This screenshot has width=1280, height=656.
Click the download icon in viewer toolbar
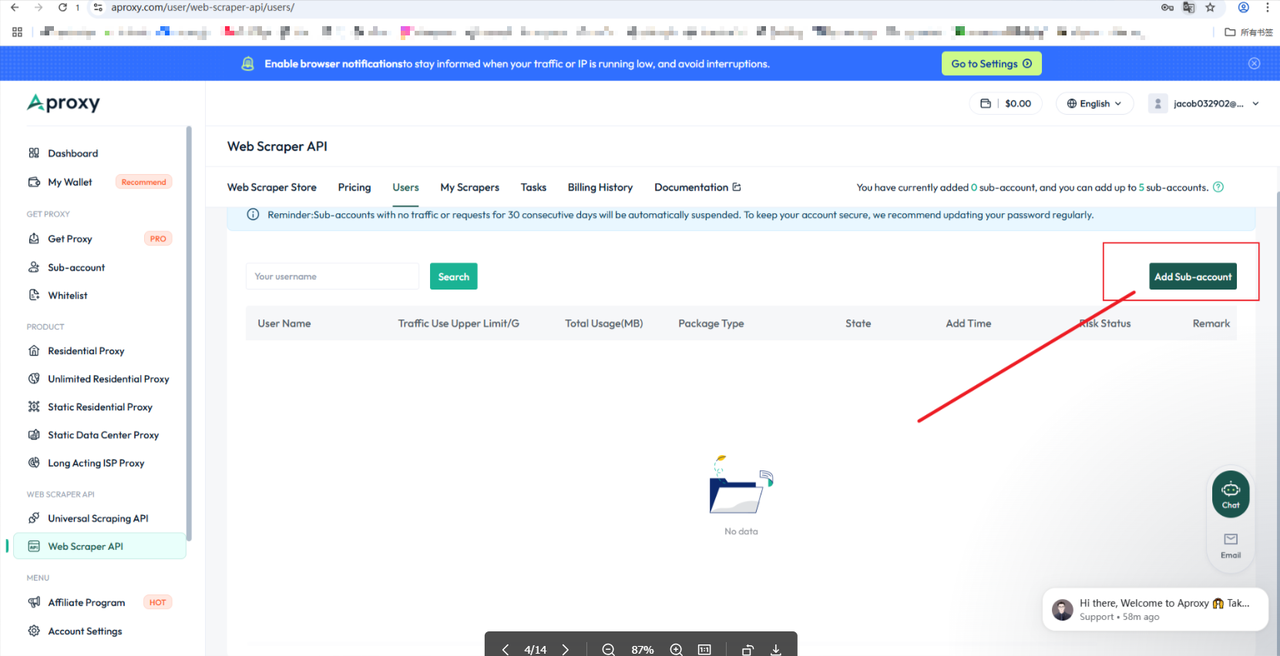[776, 649]
